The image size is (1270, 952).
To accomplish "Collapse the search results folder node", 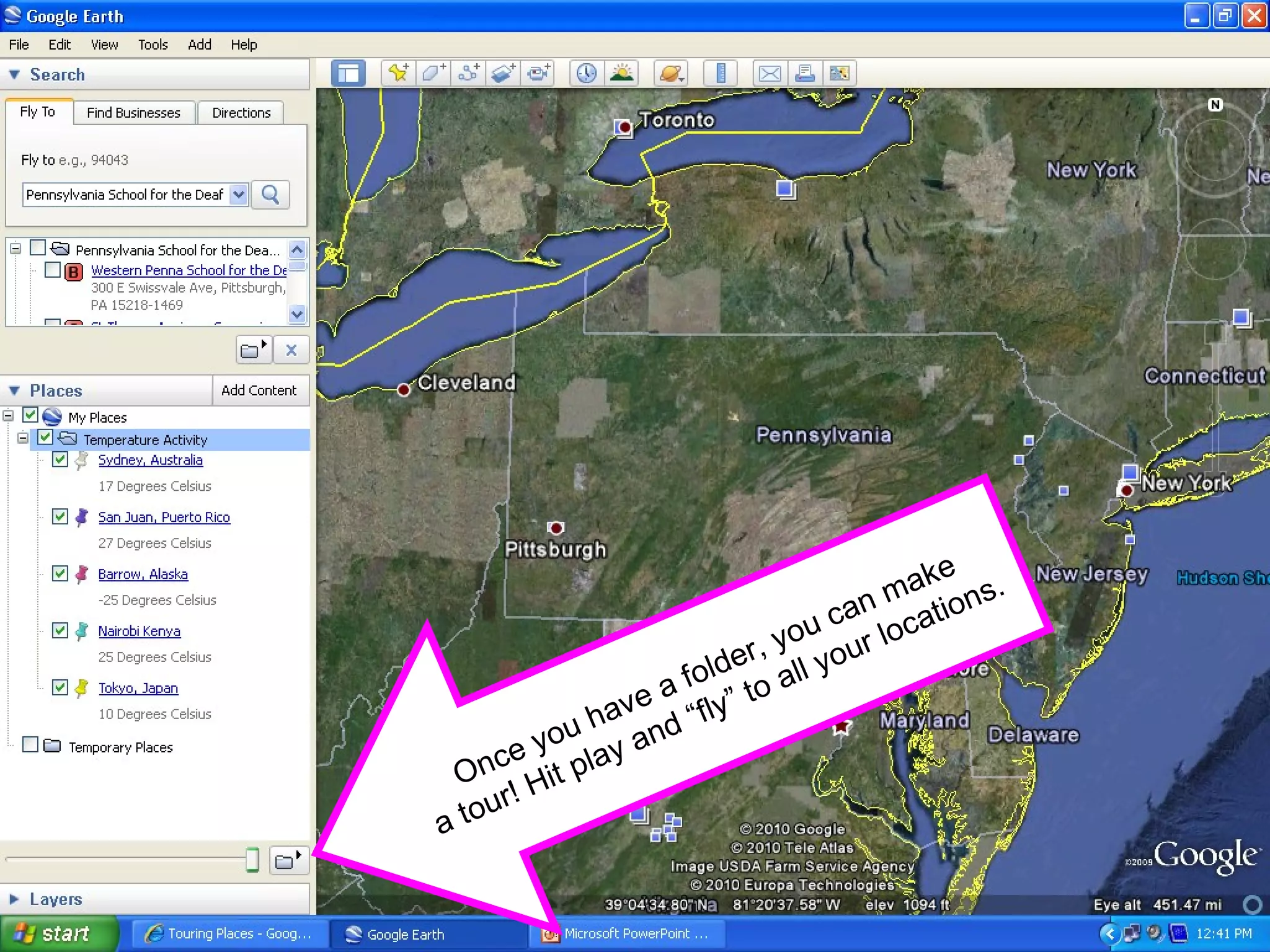I will pyautogui.click(x=16, y=249).
